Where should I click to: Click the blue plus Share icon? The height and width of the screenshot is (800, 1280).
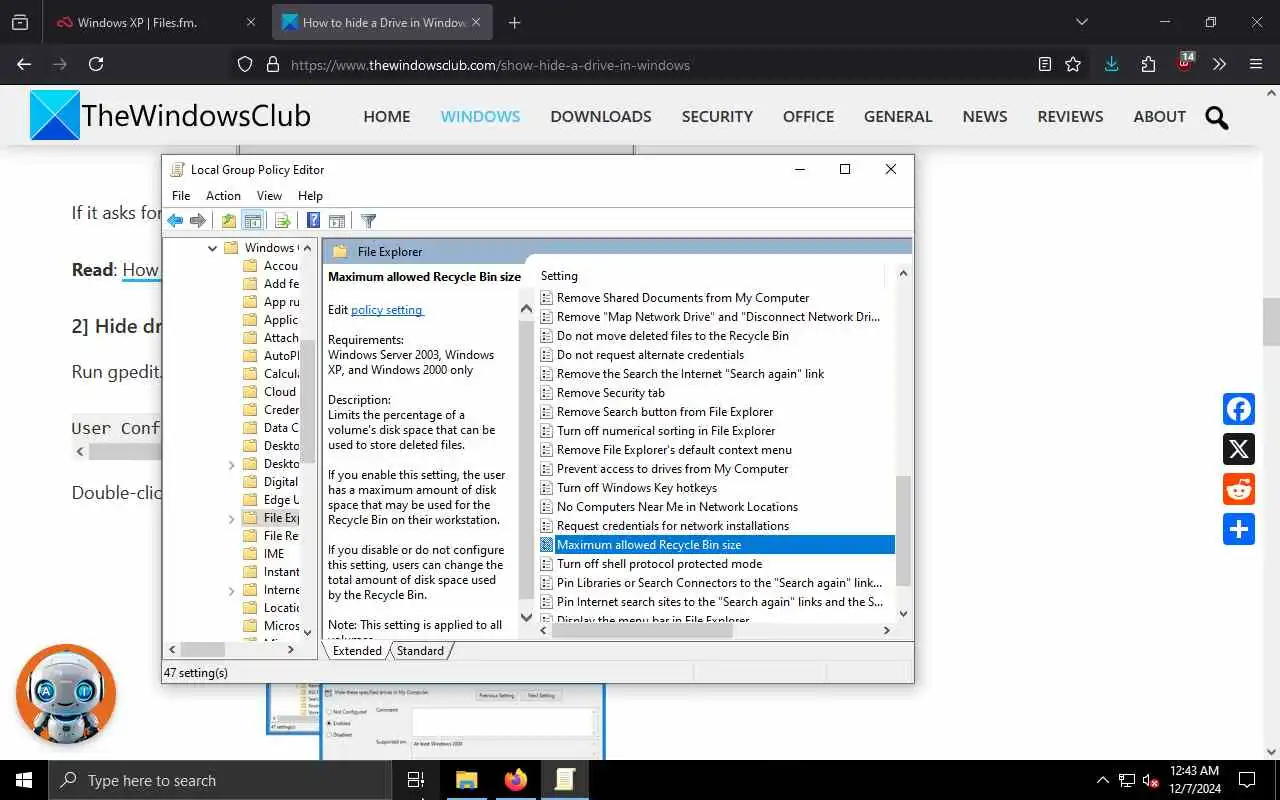click(x=1239, y=529)
